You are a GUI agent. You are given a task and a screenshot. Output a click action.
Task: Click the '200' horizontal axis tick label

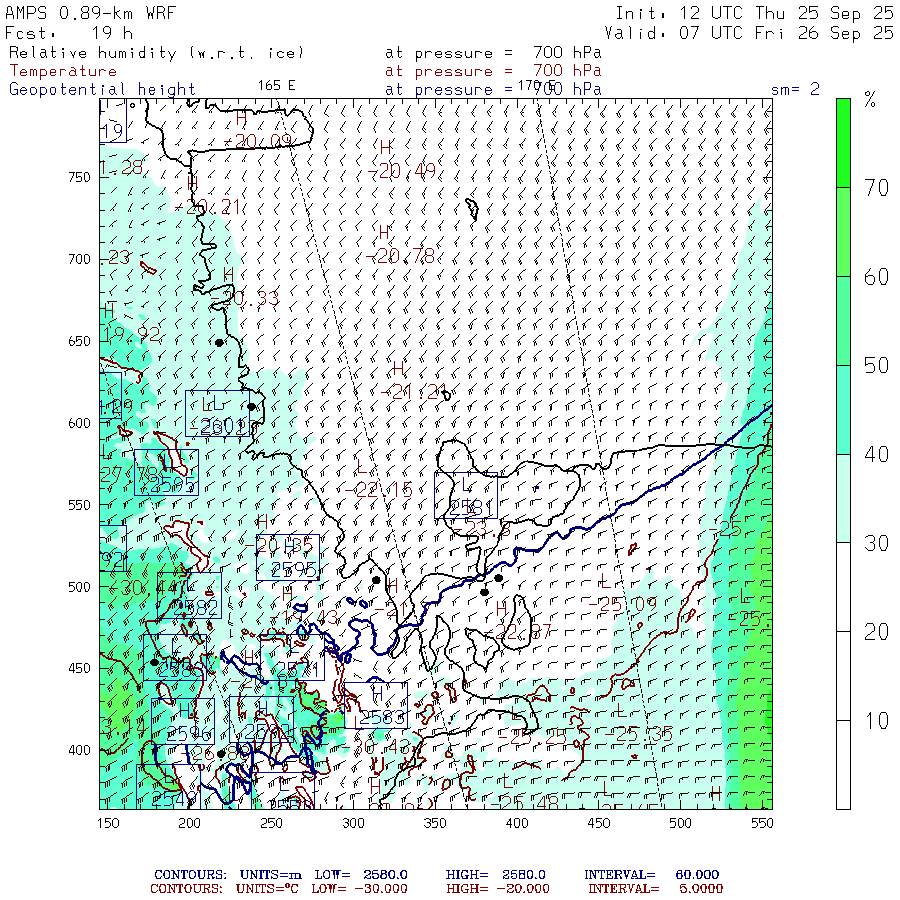tap(189, 823)
